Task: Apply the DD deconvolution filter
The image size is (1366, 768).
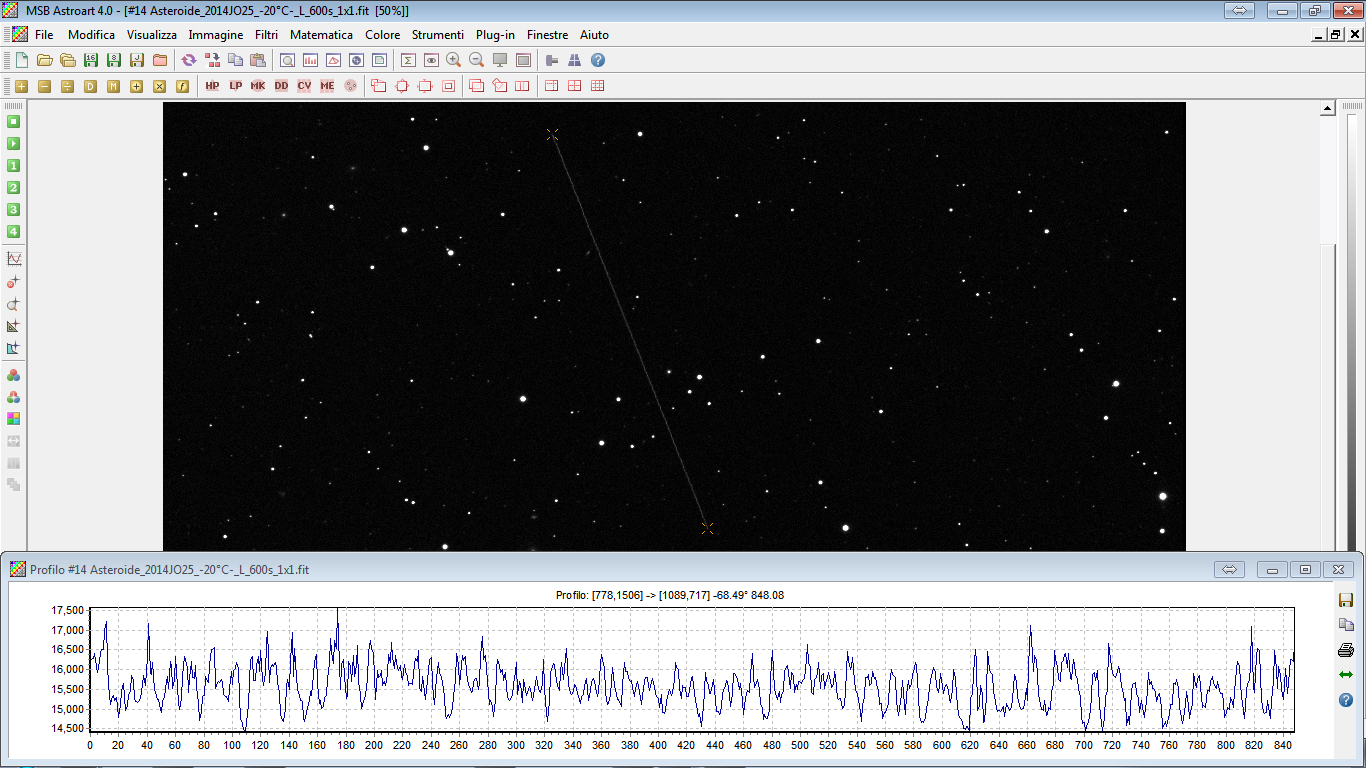Action: [x=281, y=86]
